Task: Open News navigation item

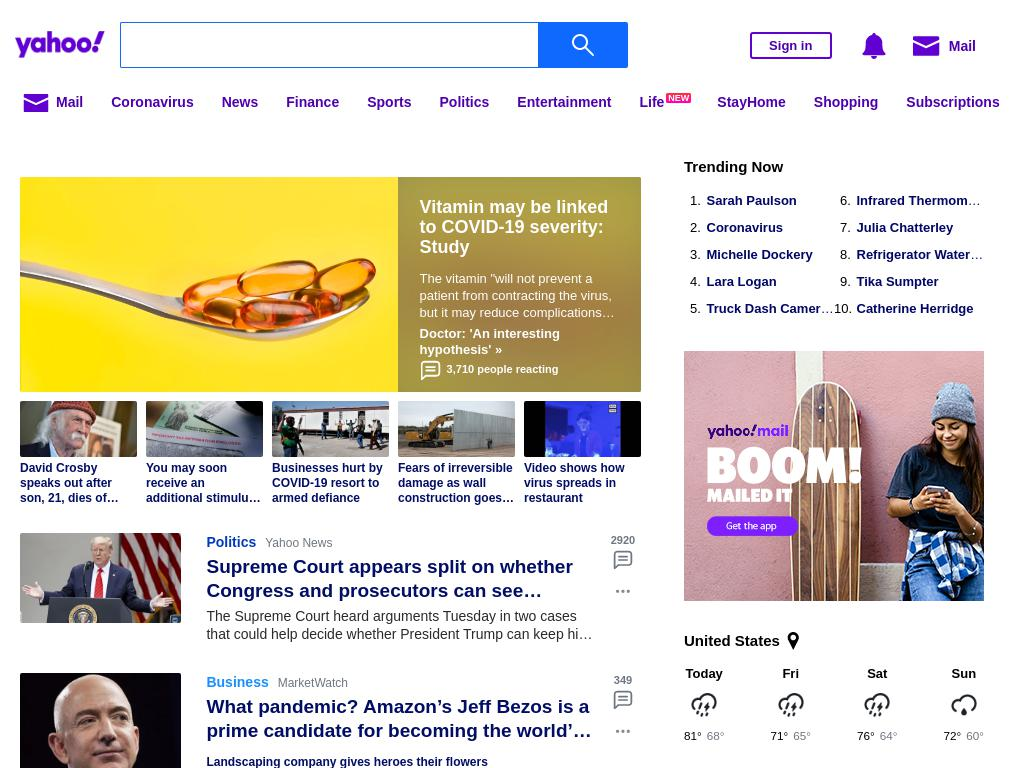Action: click(x=240, y=103)
